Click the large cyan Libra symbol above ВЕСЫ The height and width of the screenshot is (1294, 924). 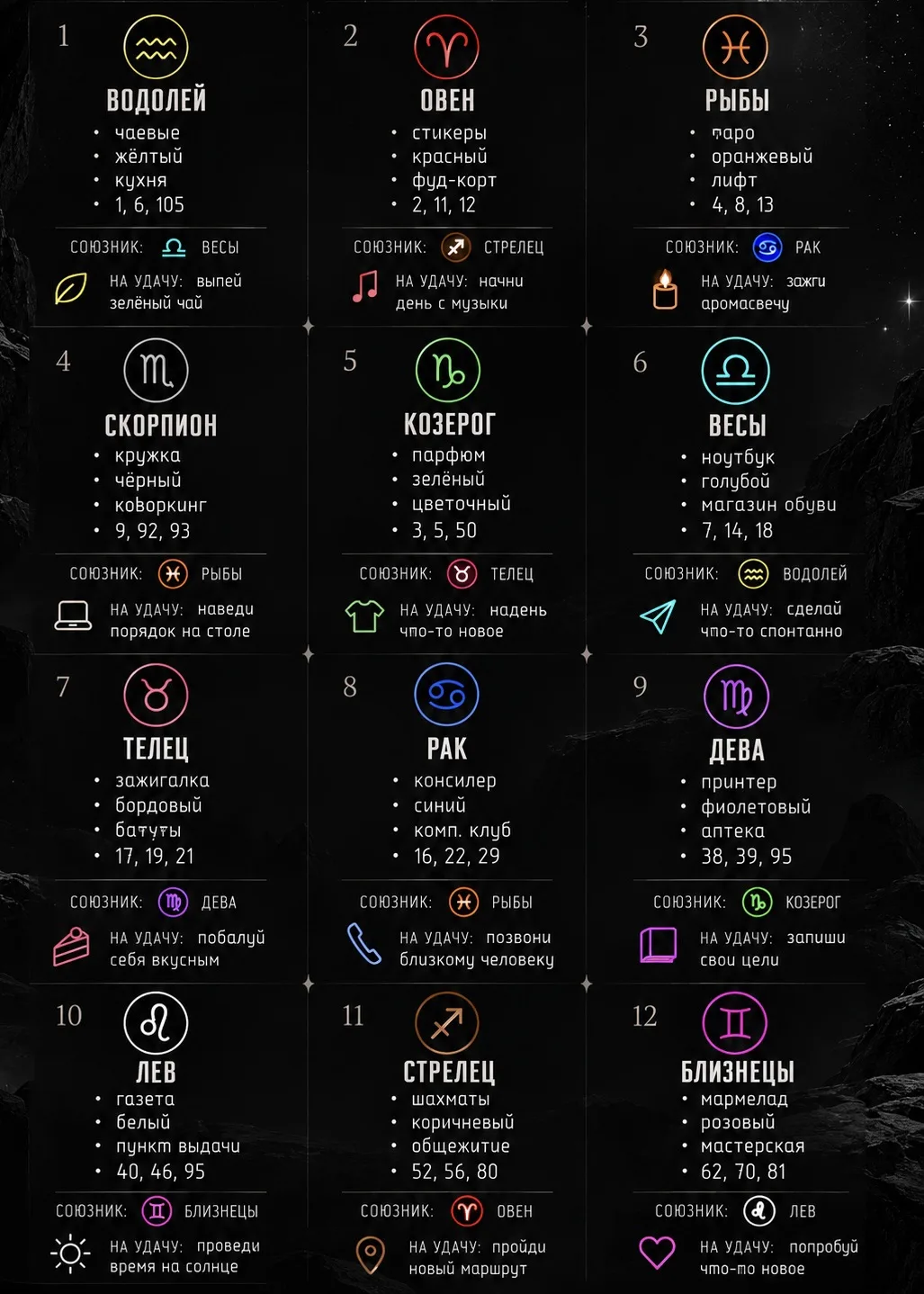tap(736, 371)
